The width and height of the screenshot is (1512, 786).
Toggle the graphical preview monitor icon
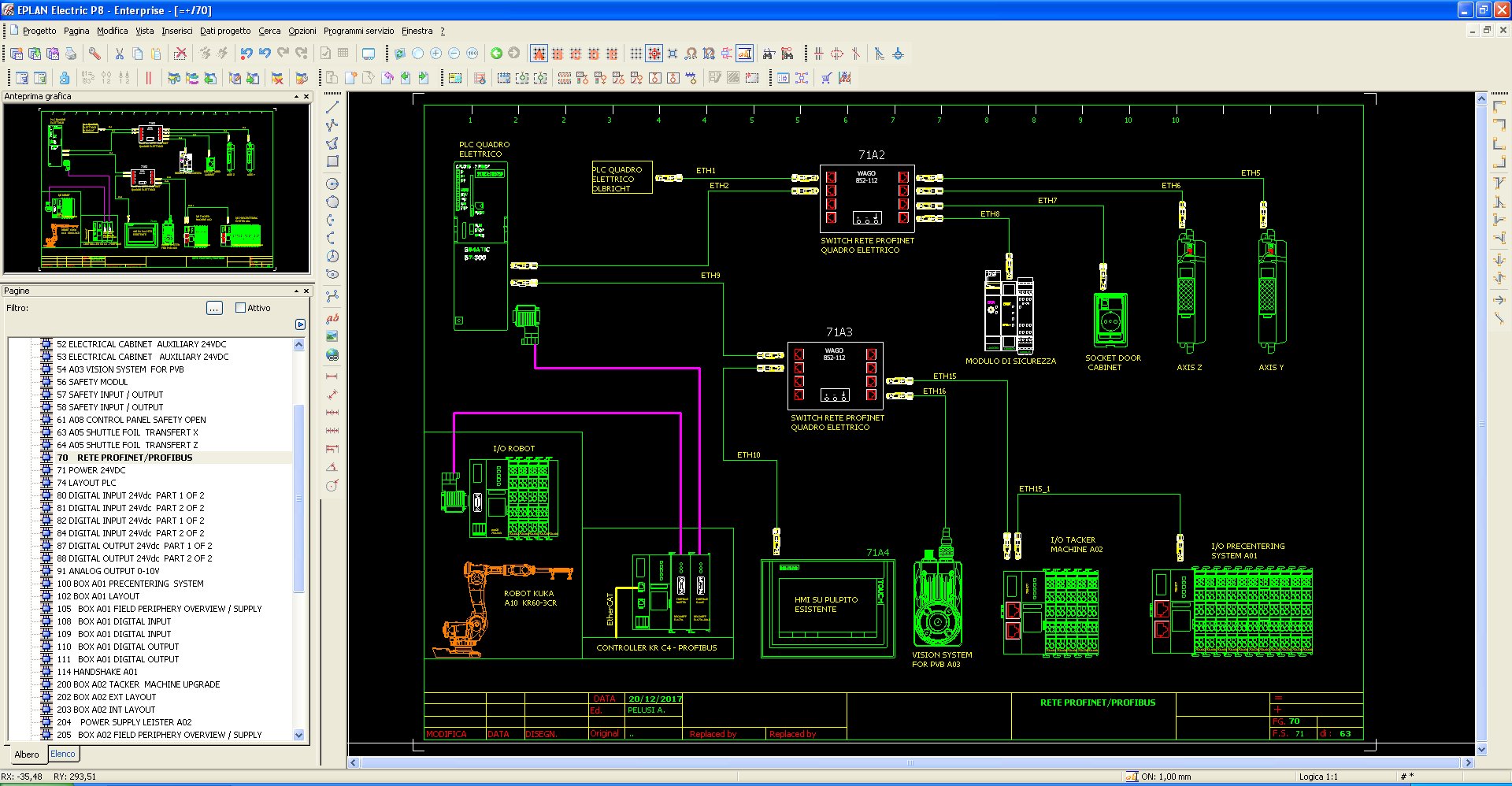(368, 54)
